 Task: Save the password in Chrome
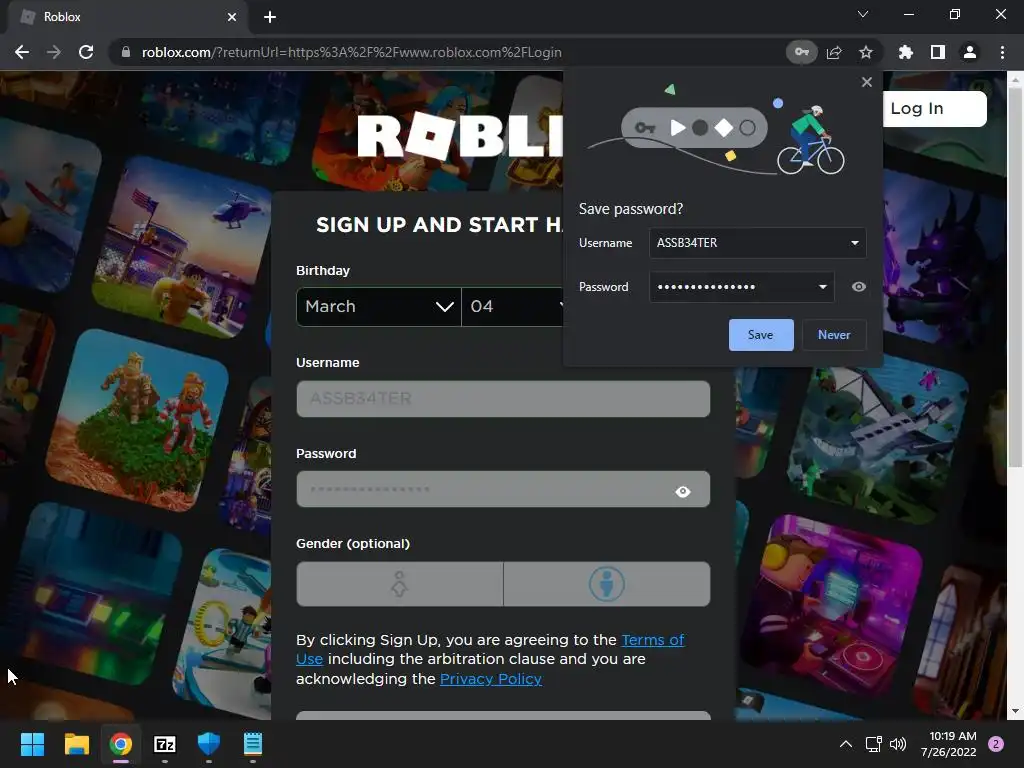(761, 335)
